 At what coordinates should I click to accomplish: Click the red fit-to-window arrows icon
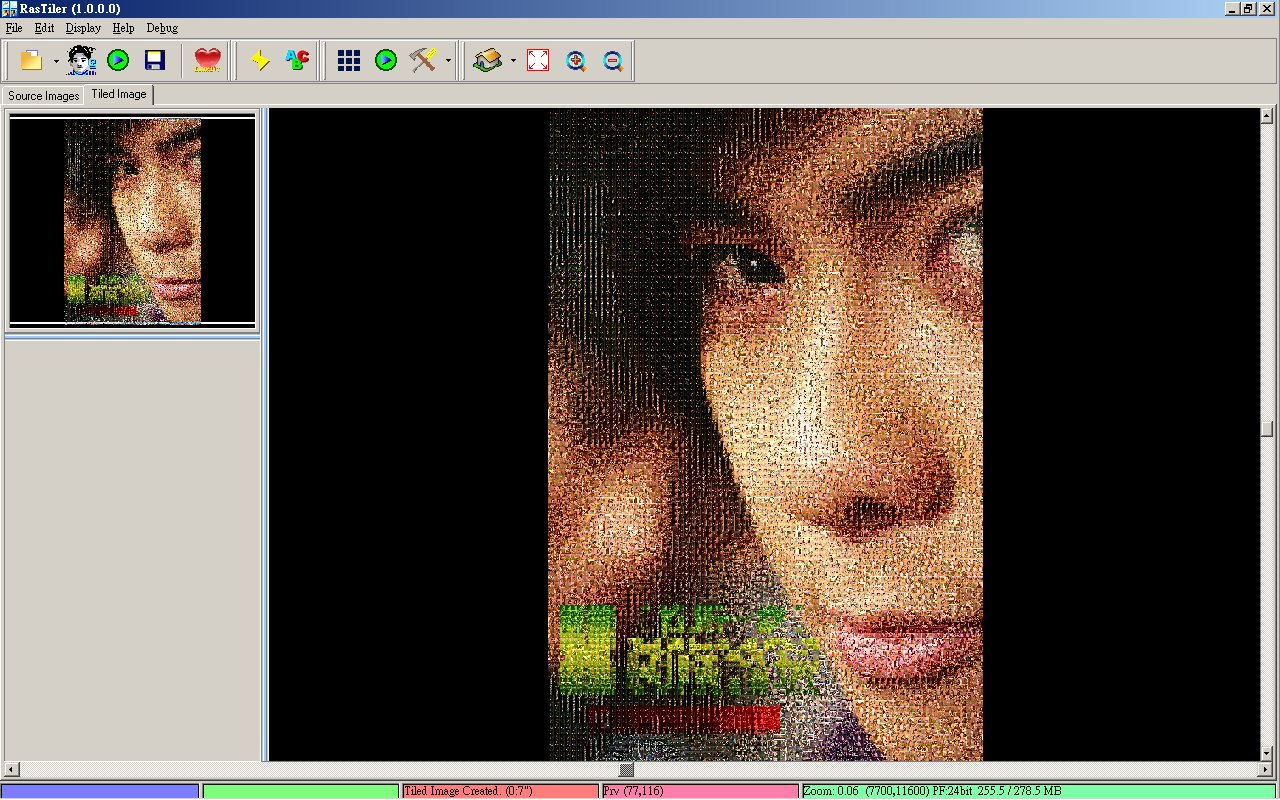[538, 60]
